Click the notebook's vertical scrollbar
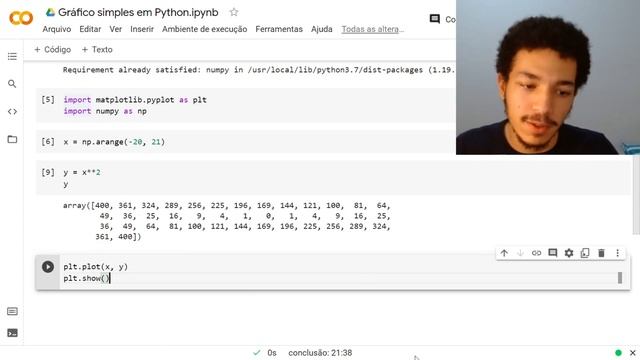The width and height of the screenshot is (640, 360). [636, 196]
